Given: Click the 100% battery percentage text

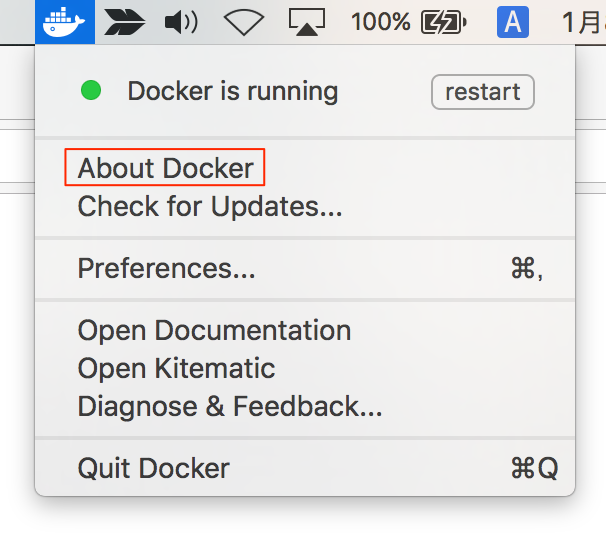Looking at the screenshot, I should click(x=380, y=21).
